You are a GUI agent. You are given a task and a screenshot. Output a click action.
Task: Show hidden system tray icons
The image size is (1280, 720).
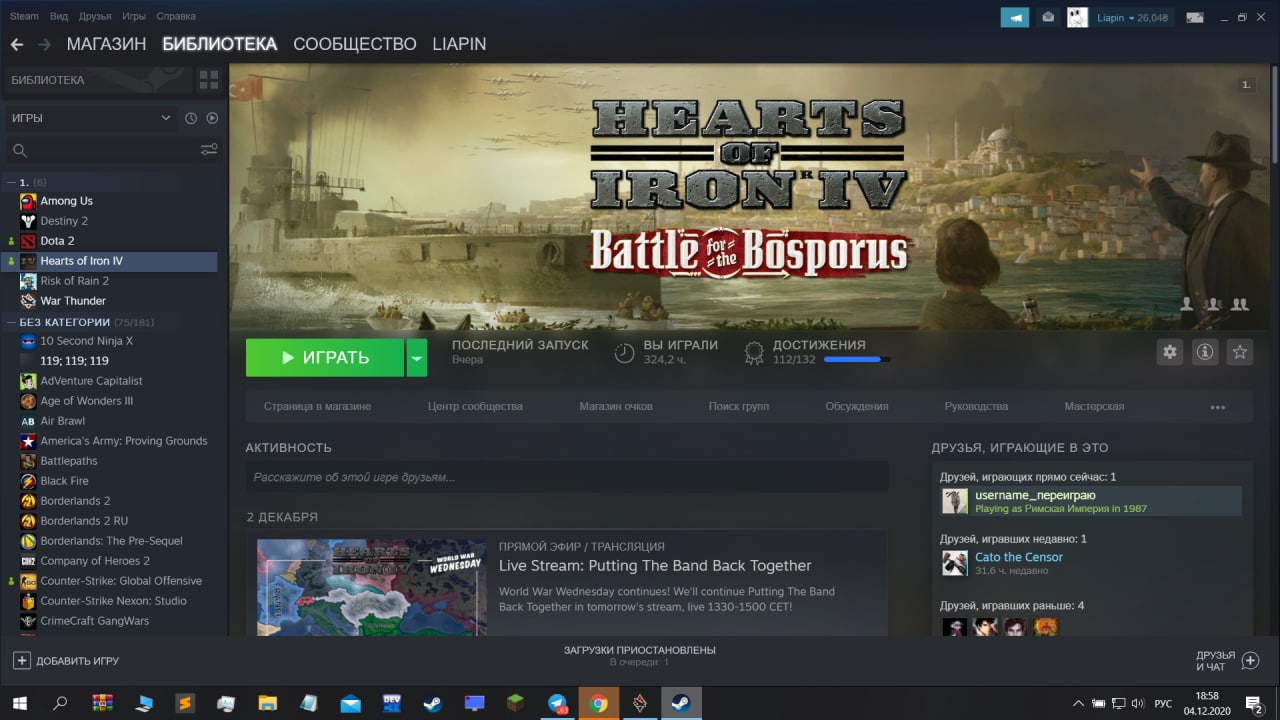tap(1078, 704)
